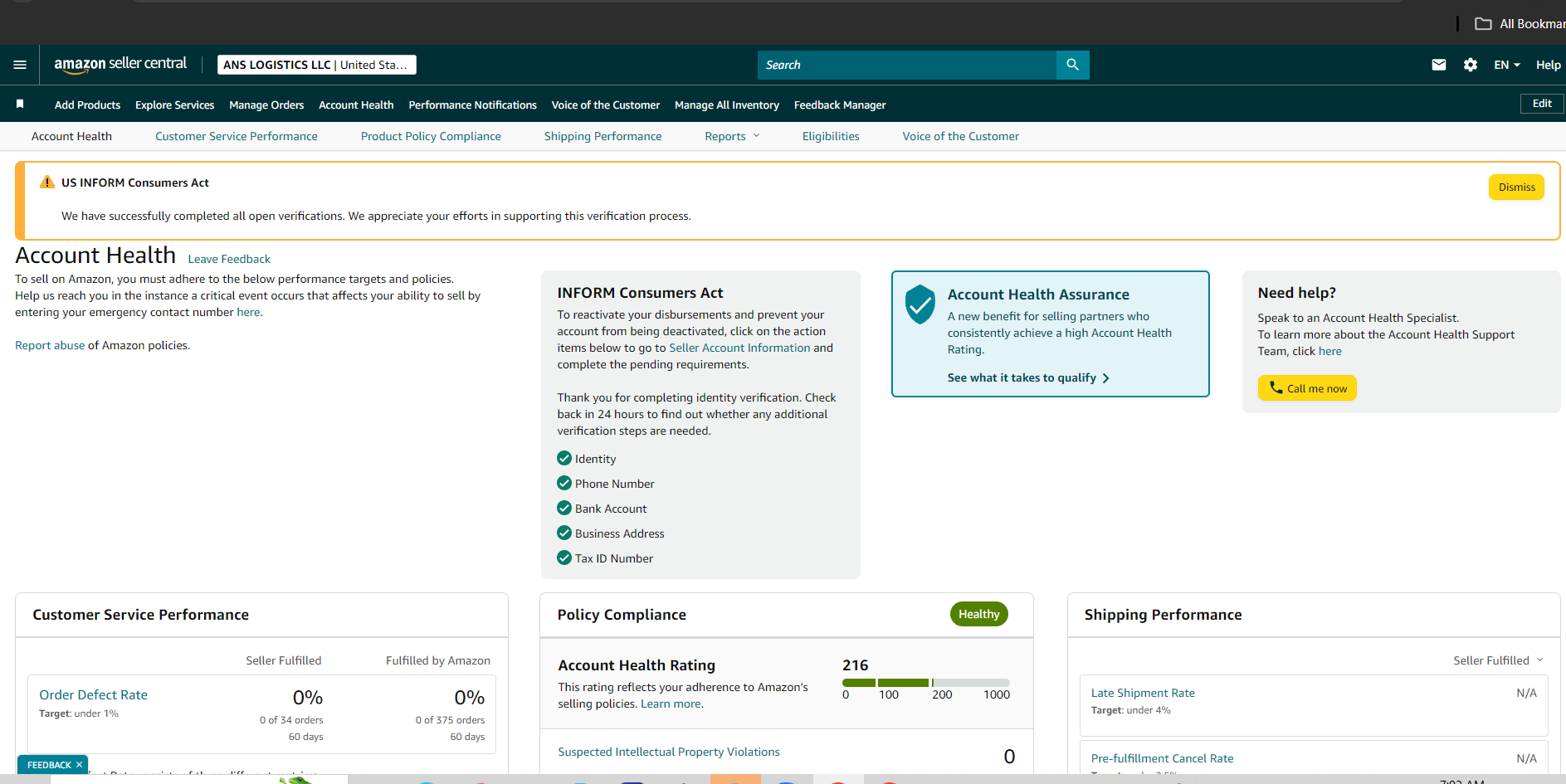Click the Business Address verified checkmark icon
This screenshot has height=784, width=1566.
(x=564, y=533)
